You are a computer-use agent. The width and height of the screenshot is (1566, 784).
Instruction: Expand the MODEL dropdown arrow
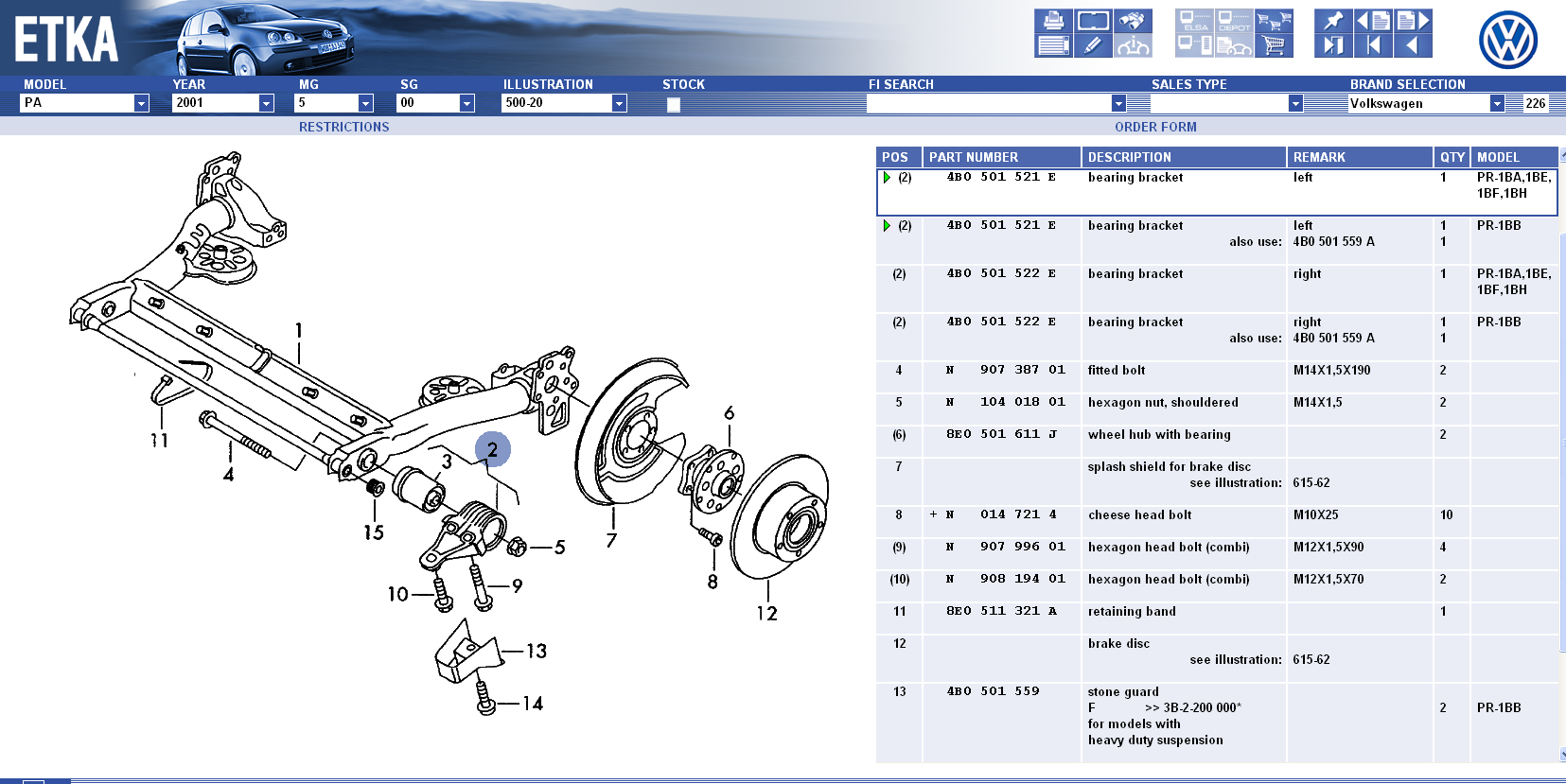[141, 103]
